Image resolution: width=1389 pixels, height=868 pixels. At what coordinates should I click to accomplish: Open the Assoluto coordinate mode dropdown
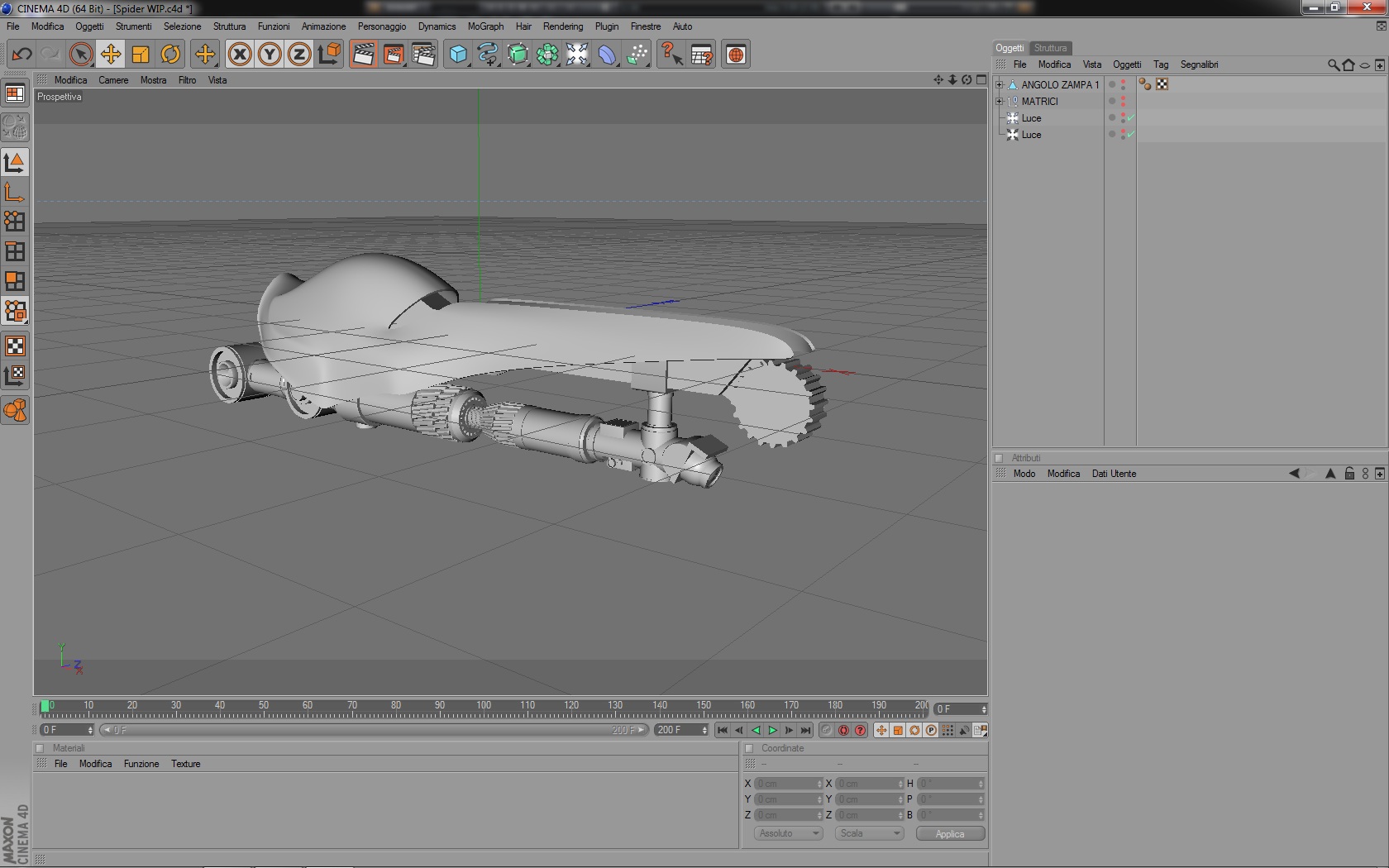pos(788,833)
